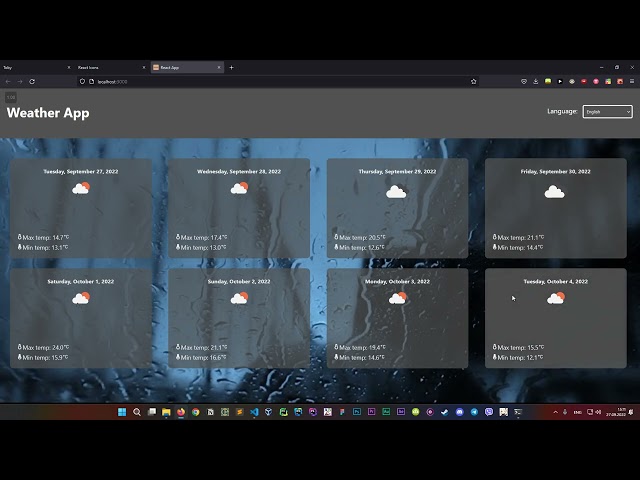Open the Language dropdown showing English

(607, 111)
